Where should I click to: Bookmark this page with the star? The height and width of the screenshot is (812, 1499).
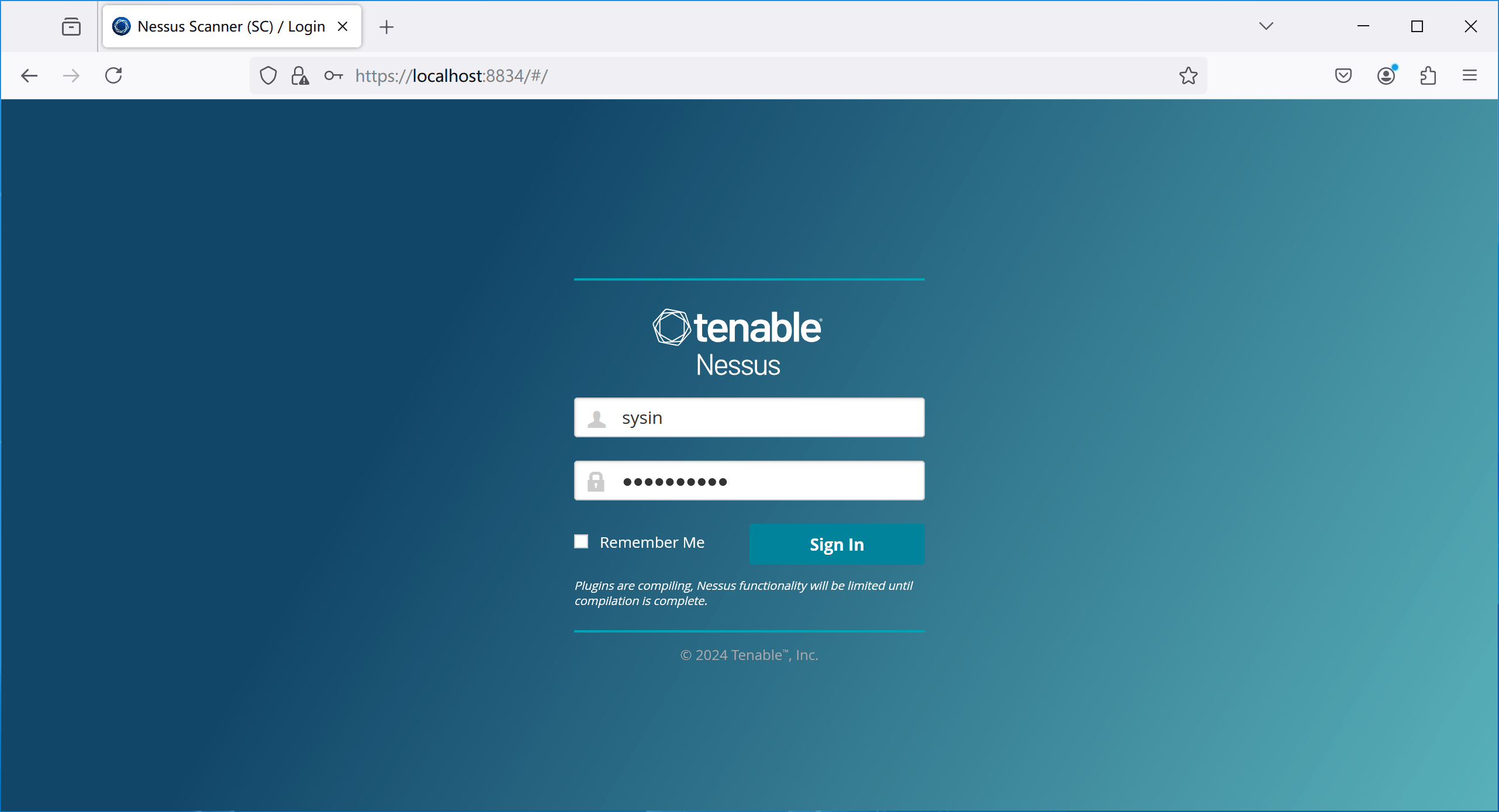(1188, 75)
